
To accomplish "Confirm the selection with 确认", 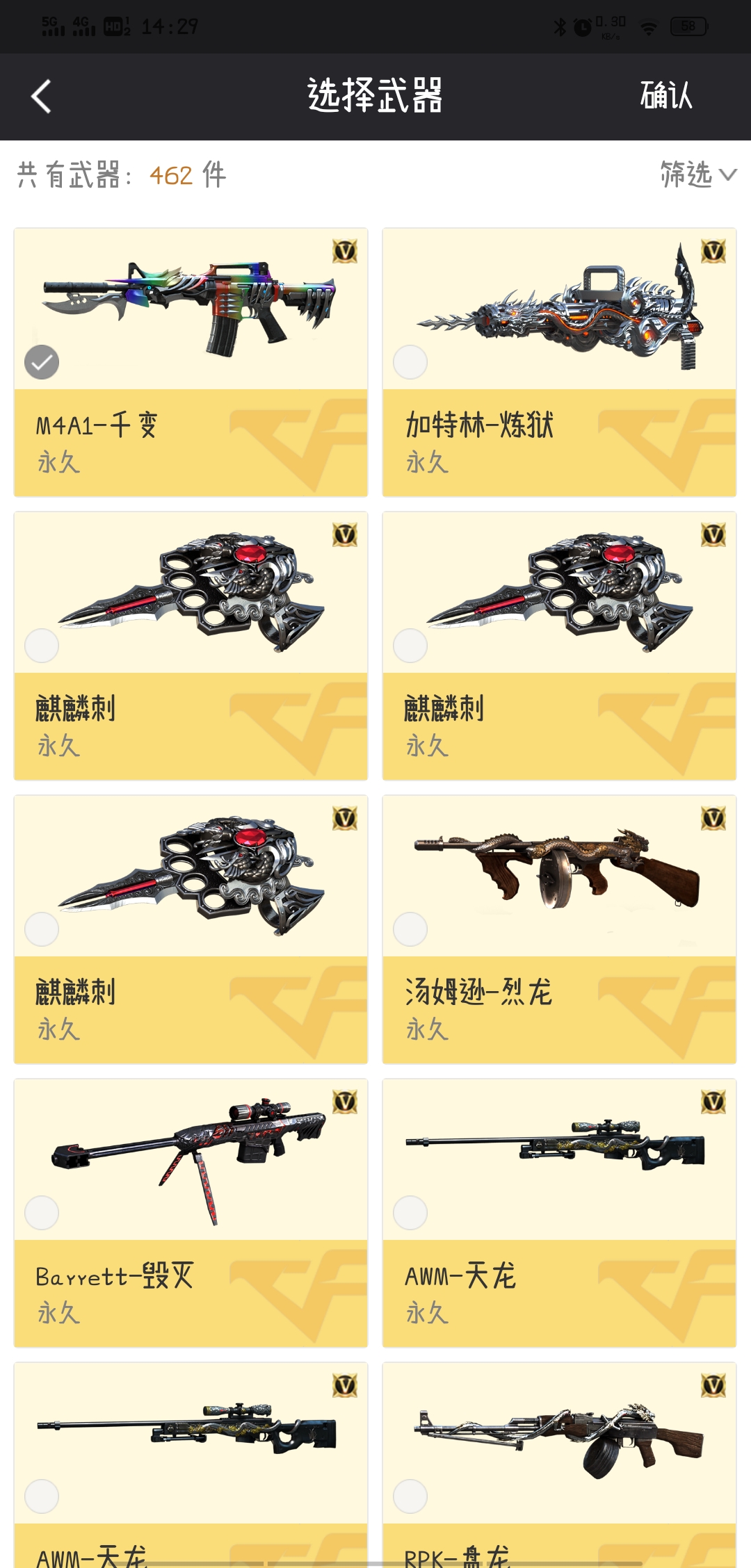I will tap(666, 95).
